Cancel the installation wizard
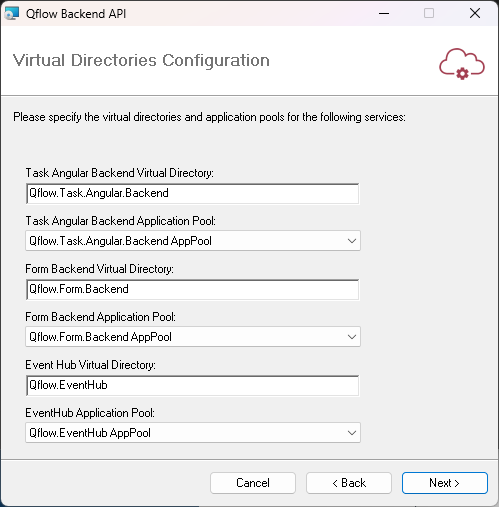 pyautogui.click(x=253, y=483)
